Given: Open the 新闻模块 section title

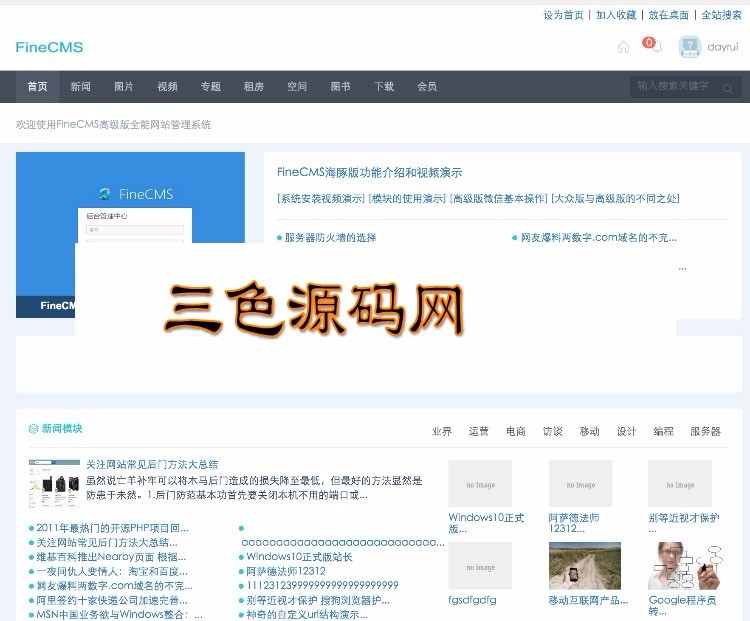Looking at the screenshot, I should [x=62, y=429].
